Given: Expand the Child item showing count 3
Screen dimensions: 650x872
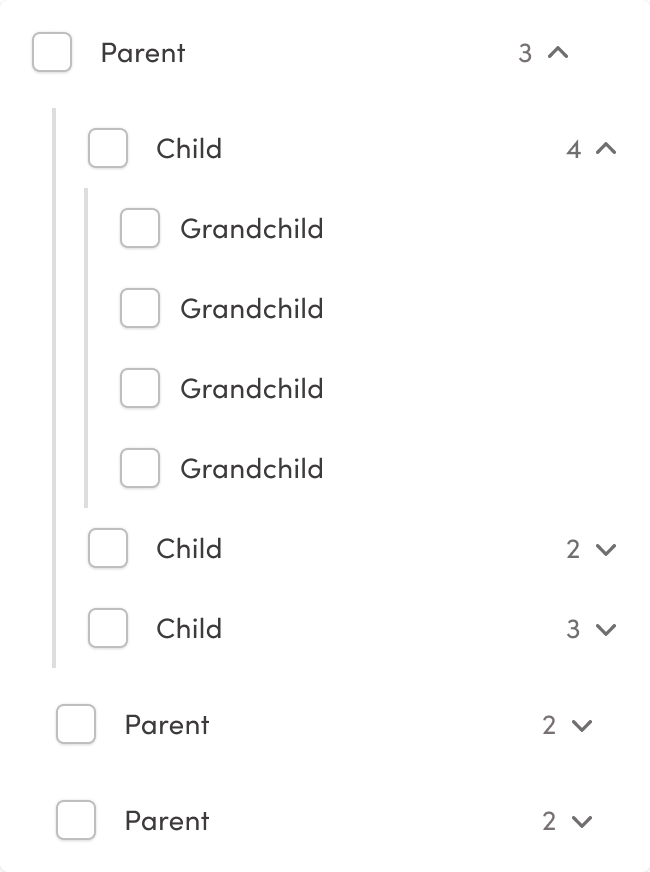Looking at the screenshot, I should pyautogui.click(x=604, y=628).
